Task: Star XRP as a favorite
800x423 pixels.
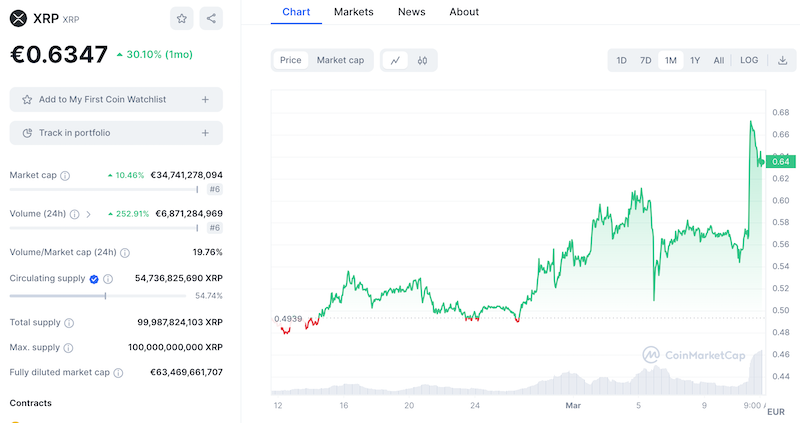Action: pos(182,18)
